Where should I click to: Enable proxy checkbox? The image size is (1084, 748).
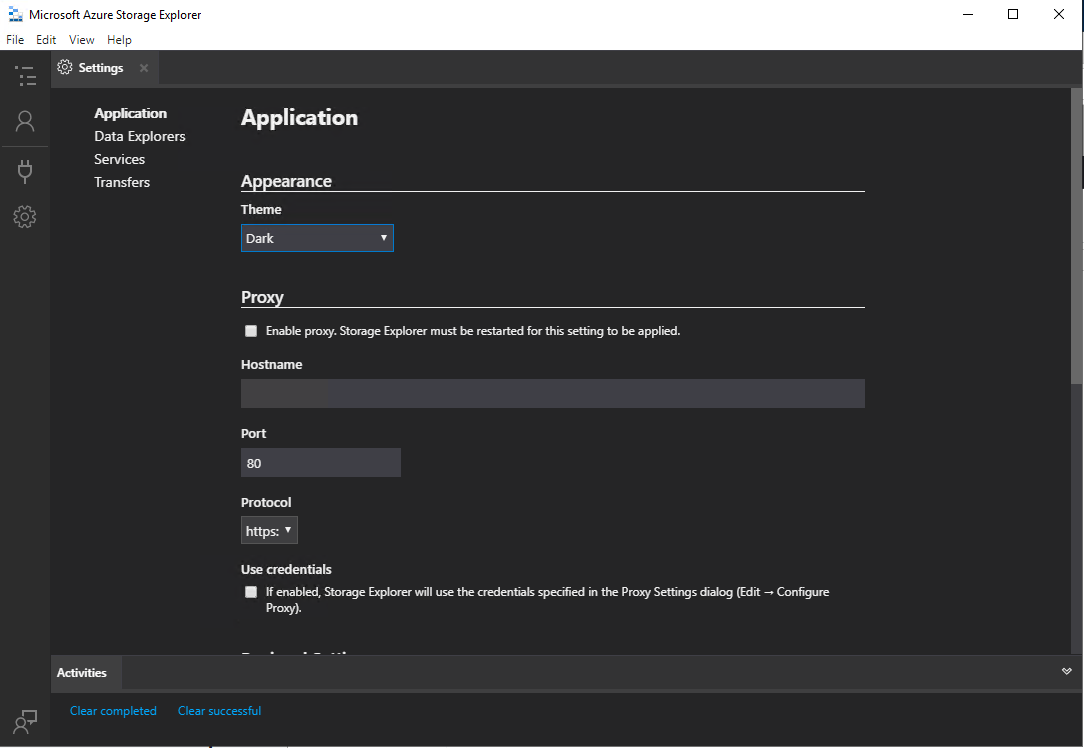point(251,331)
